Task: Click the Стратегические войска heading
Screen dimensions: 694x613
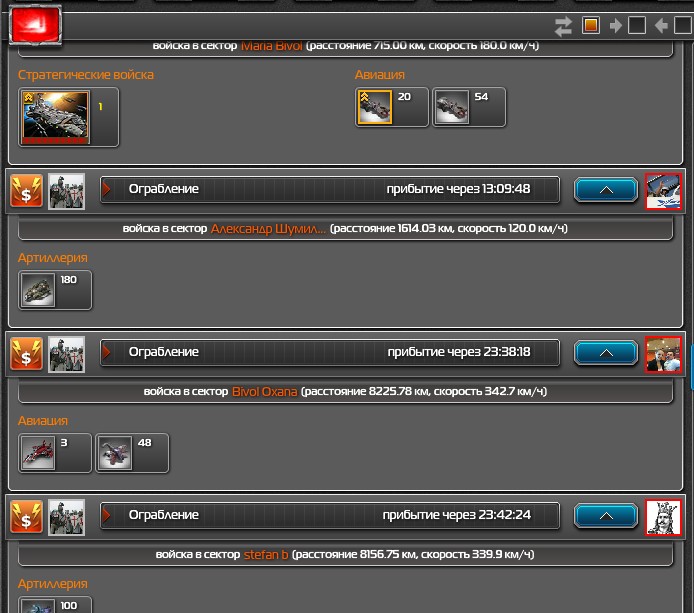Action: (x=86, y=75)
